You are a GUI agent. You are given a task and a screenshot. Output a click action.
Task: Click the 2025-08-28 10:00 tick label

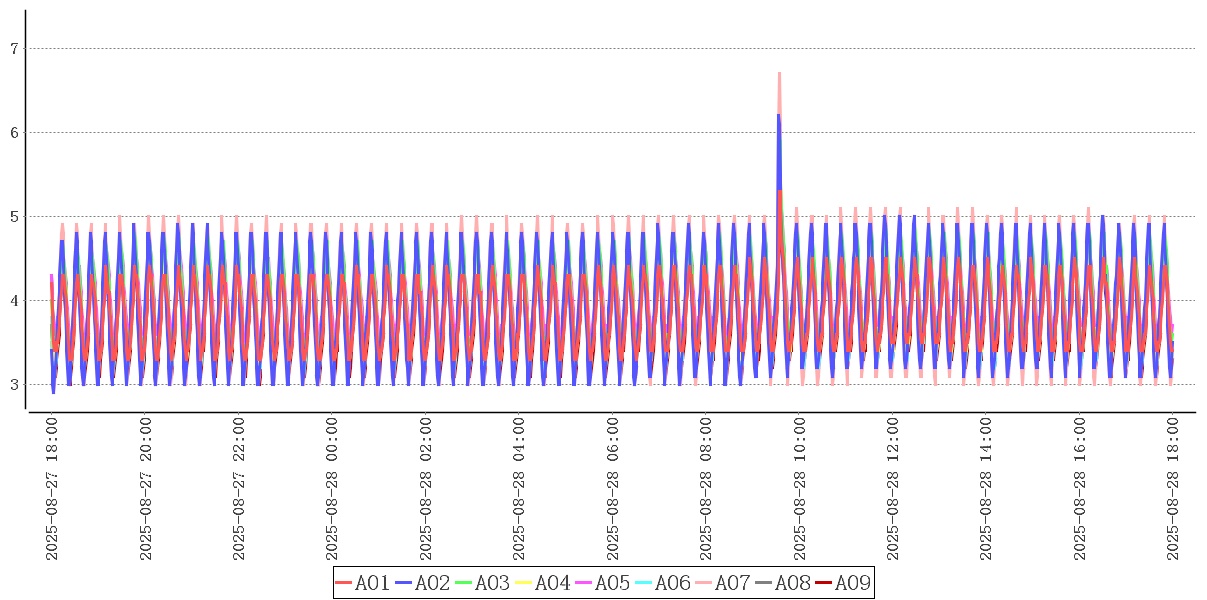800,489
